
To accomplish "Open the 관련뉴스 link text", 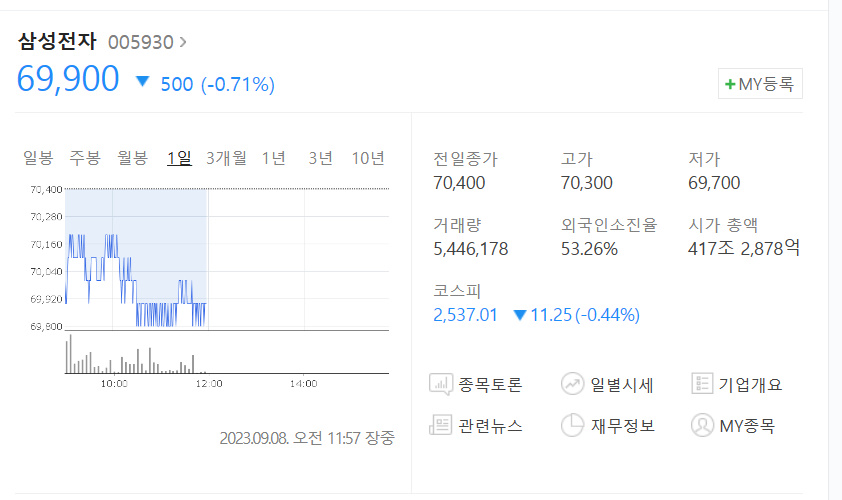I will click(490, 426).
